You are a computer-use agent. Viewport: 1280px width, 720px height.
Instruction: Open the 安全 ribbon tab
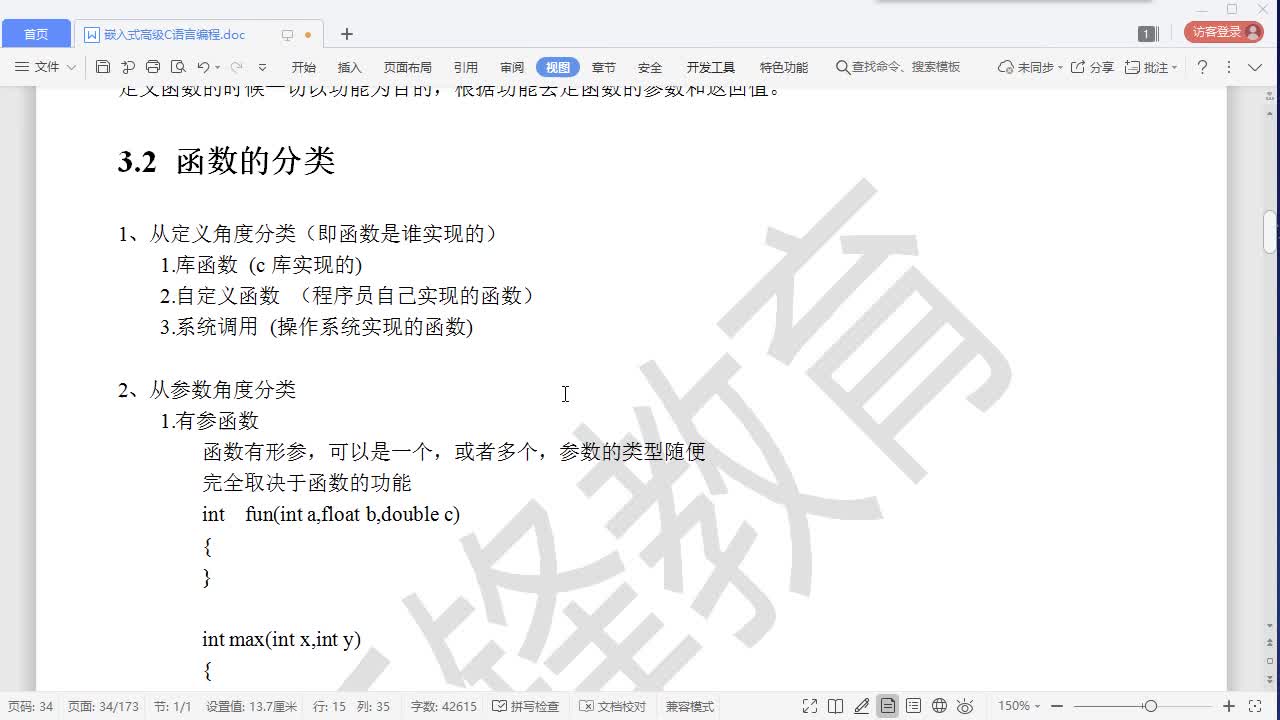pyautogui.click(x=650, y=67)
